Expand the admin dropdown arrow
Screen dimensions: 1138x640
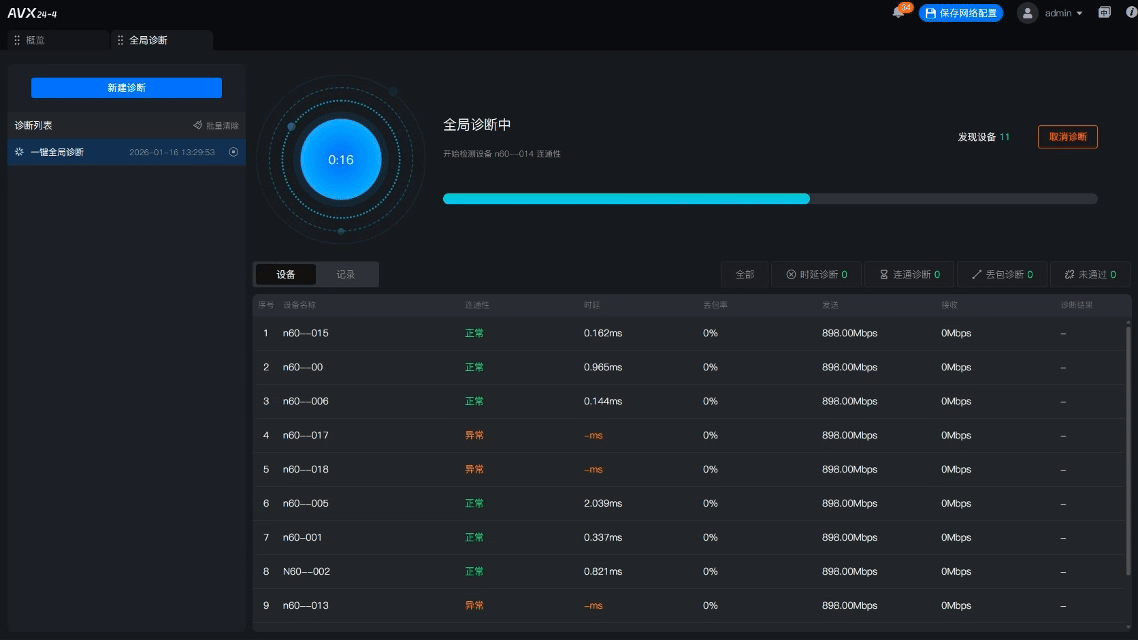coord(1080,14)
